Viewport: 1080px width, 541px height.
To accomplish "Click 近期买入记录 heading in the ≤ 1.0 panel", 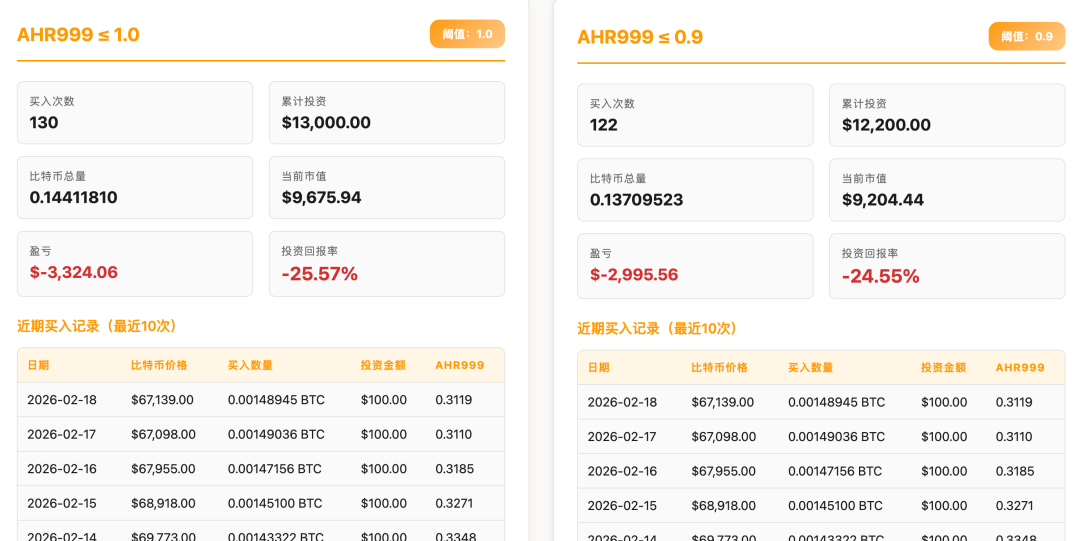I will [96, 326].
